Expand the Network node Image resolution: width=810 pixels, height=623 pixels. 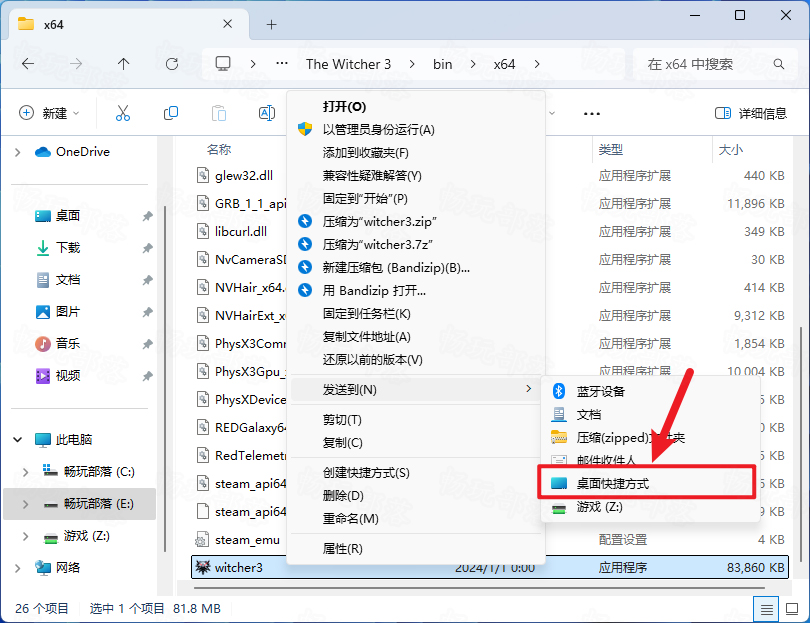click(18, 568)
